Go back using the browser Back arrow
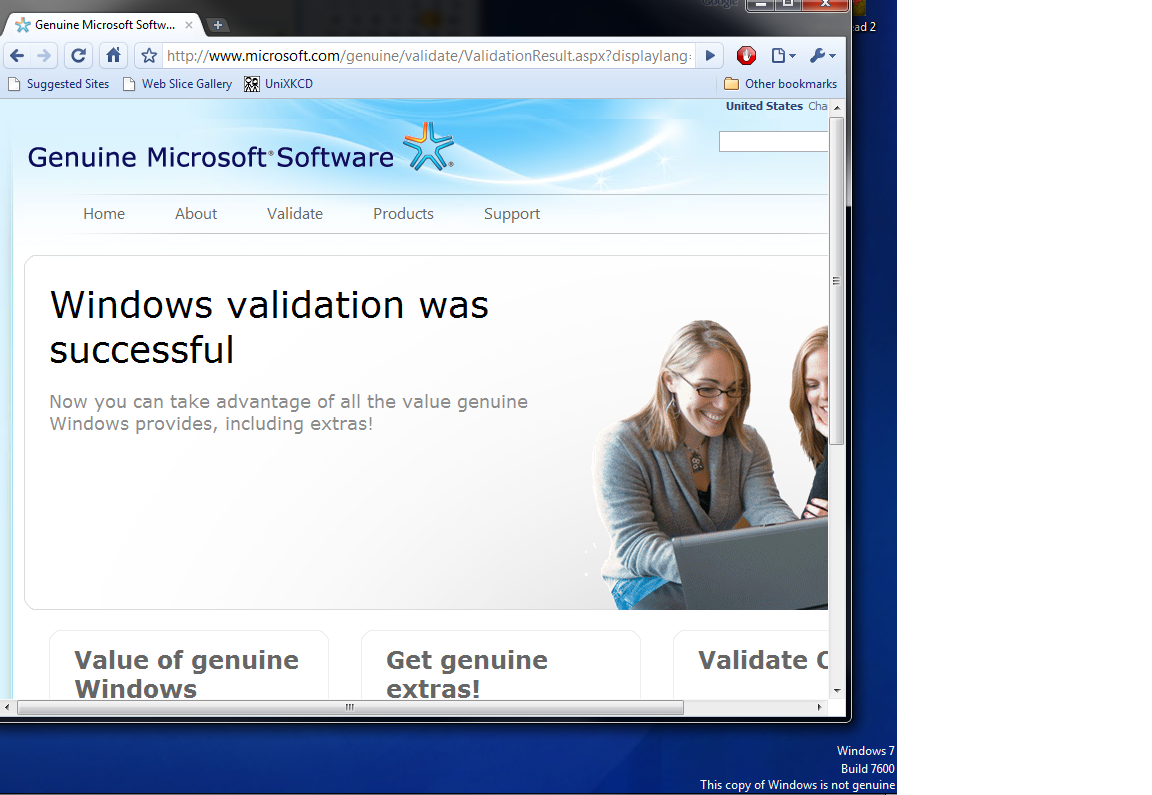This screenshot has height=795, width=1152. (x=18, y=56)
